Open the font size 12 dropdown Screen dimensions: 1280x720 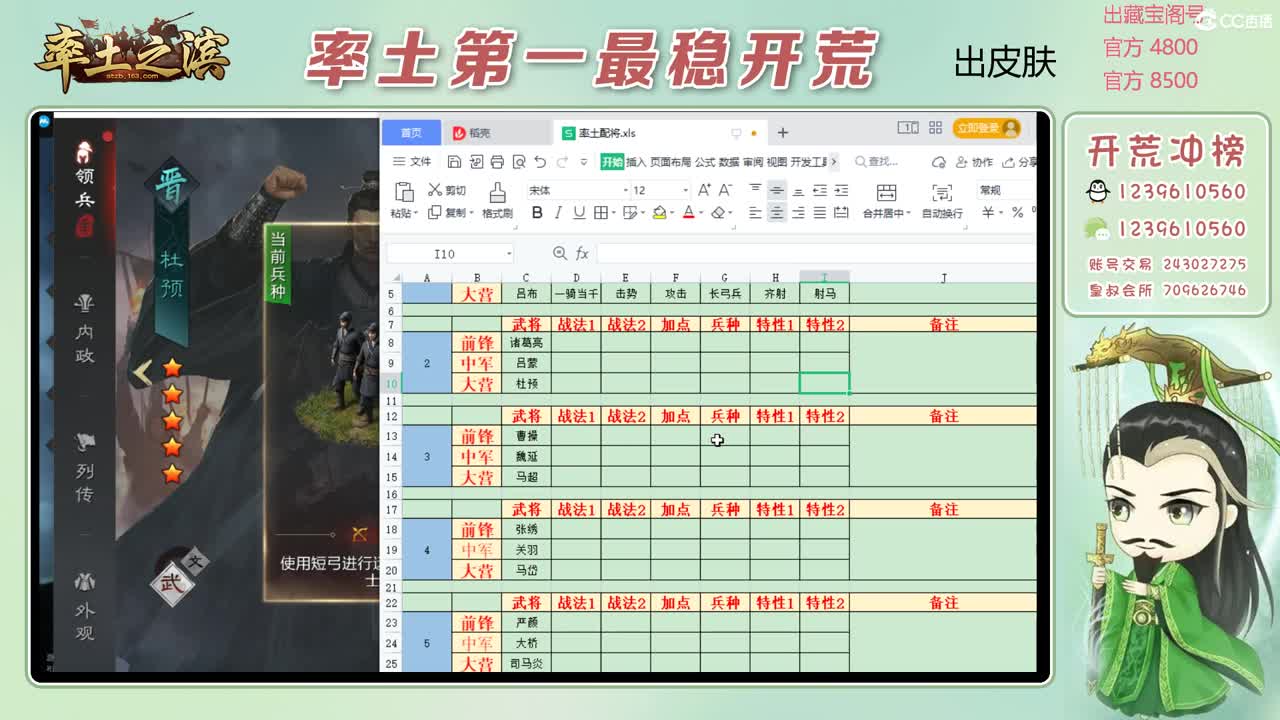point(685,190)
